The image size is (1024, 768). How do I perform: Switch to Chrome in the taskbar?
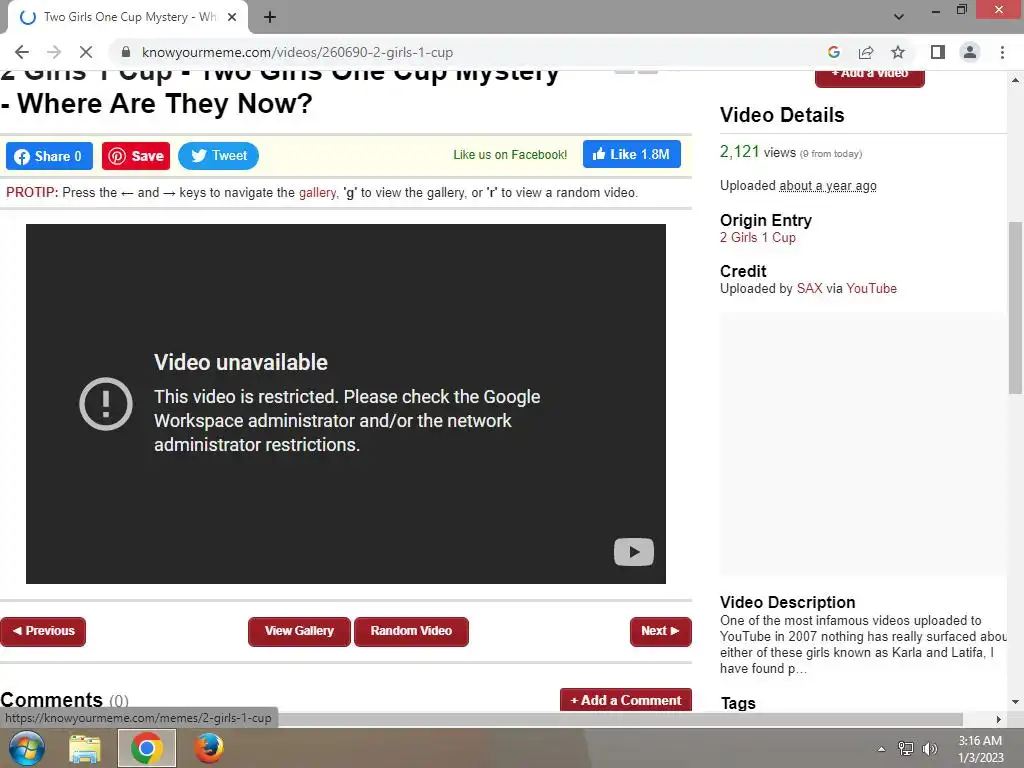tap(147, 748)
